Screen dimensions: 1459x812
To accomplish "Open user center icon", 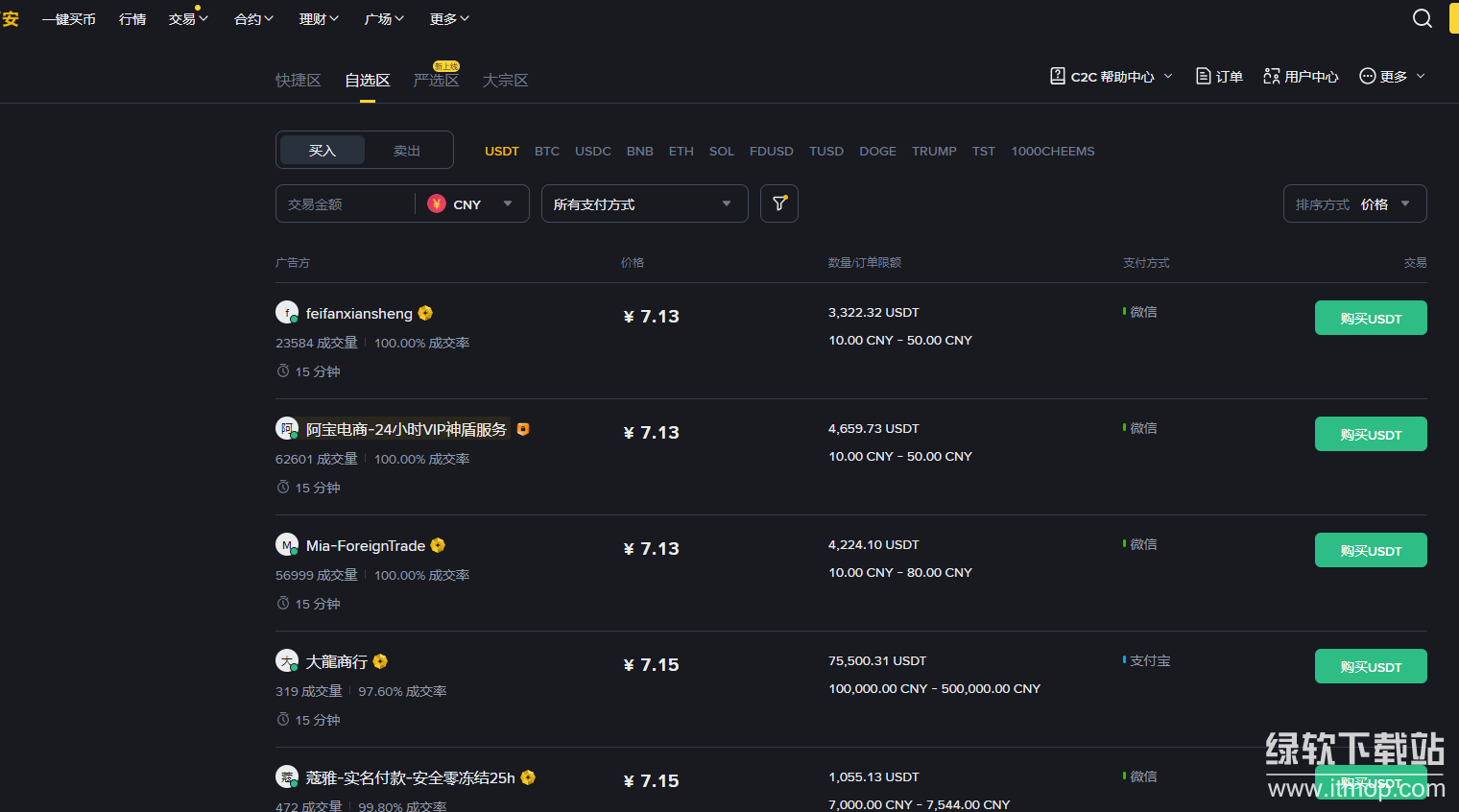I will click(x=1272, y=76).
